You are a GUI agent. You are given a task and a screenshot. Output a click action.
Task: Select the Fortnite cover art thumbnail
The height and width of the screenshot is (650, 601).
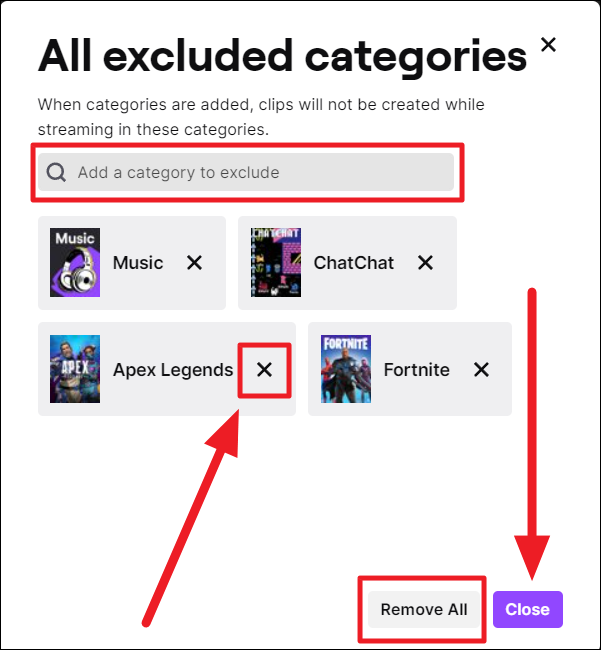point(346,369)
